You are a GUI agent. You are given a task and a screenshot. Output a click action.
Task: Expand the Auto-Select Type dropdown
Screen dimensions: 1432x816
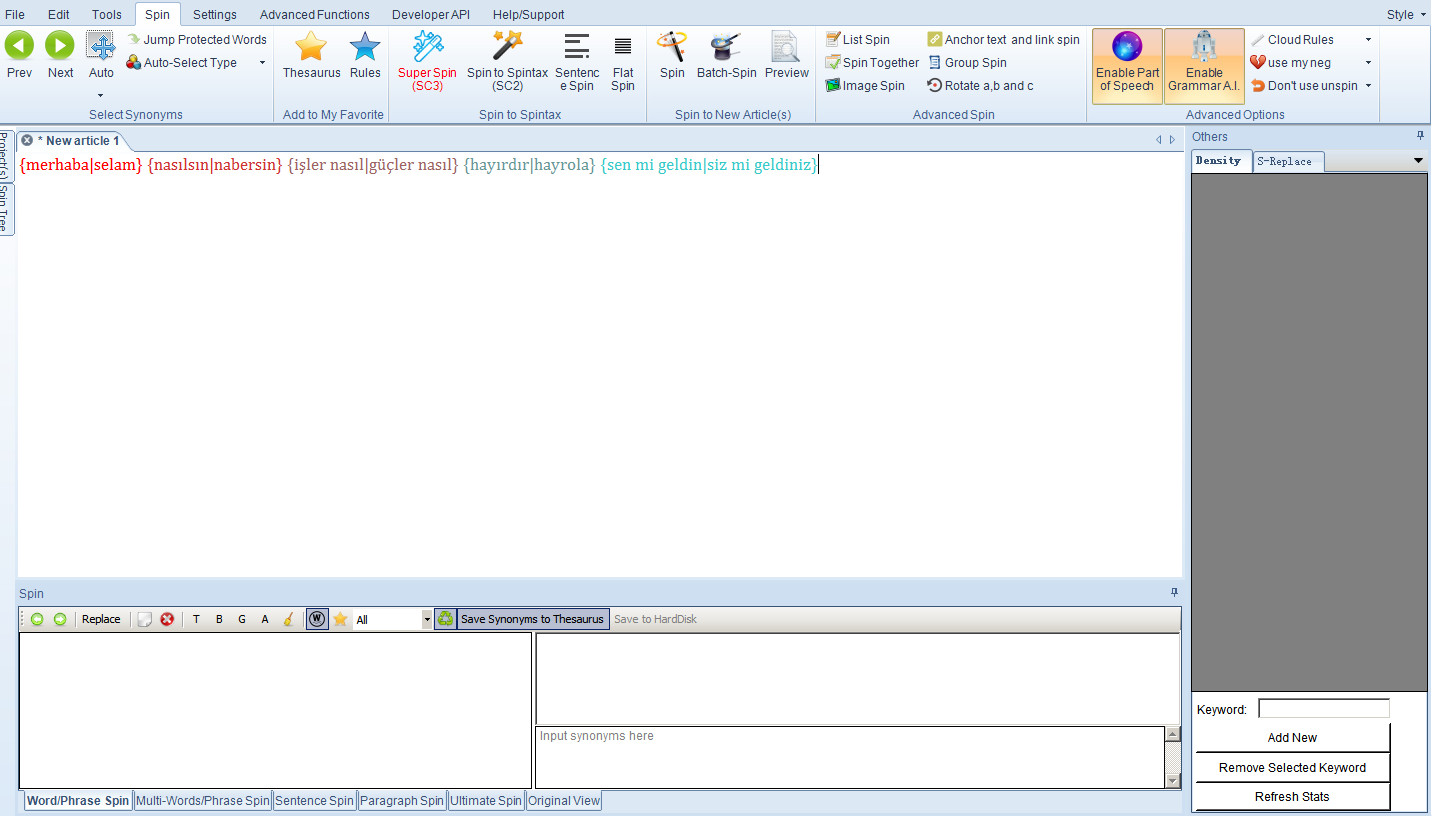pyautogui.click(x=262, y=63)
